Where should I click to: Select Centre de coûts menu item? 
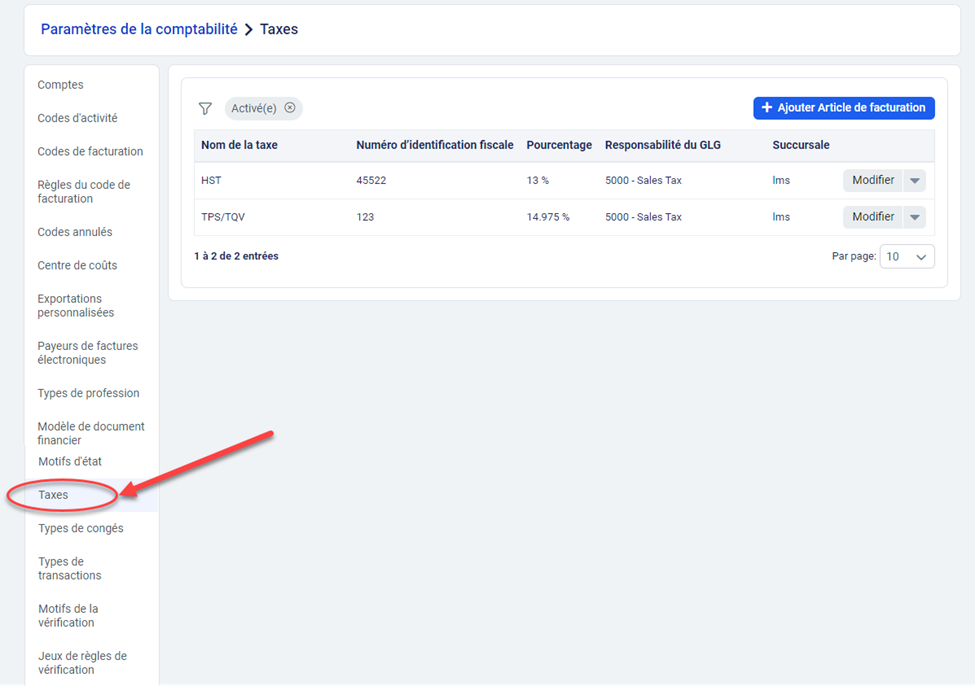[77, 266]
